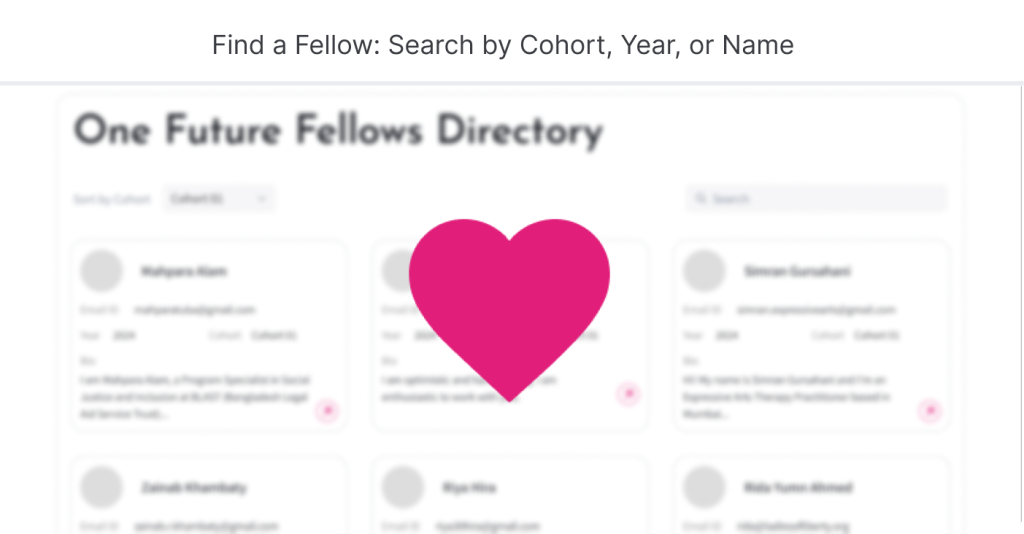The height and width of the screenshot is (534, 1024).
Task: Click the pink round icon on the middle card
Action: (628, 393)
